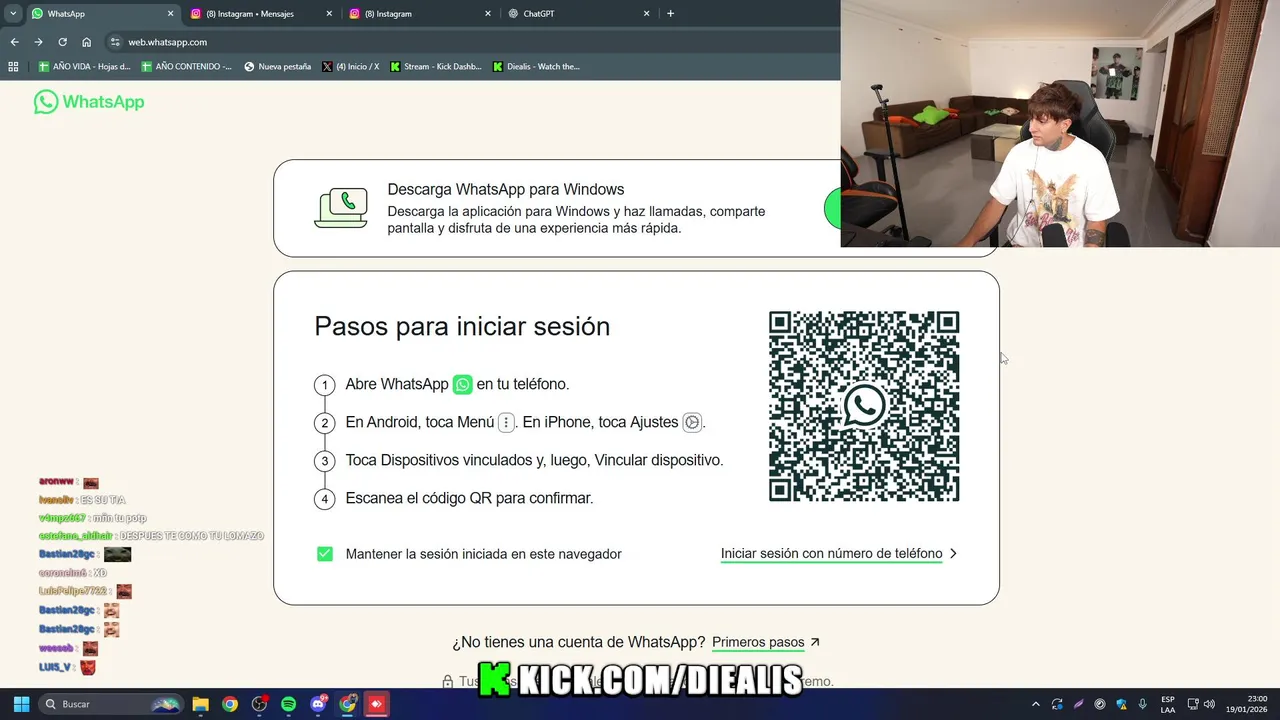This screenshot has height=720, width=1280.
Task: Open the Diealis - Watch bookmark
Action: click(536, 67)
